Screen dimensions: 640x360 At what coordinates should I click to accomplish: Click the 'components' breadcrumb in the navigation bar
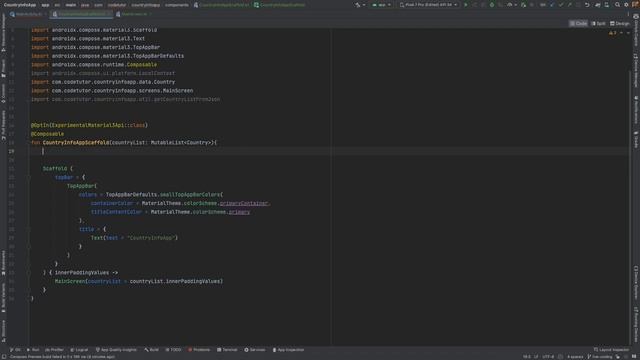(x=177, y=5)
